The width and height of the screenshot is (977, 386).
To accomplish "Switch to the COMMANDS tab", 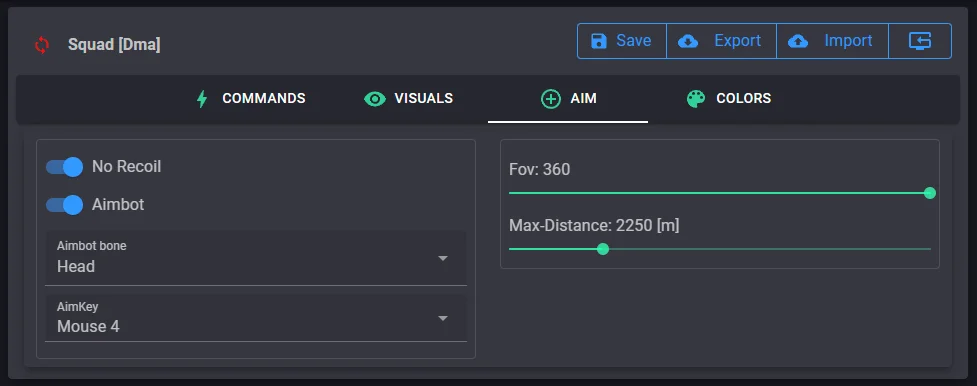I will click(250, 99).
